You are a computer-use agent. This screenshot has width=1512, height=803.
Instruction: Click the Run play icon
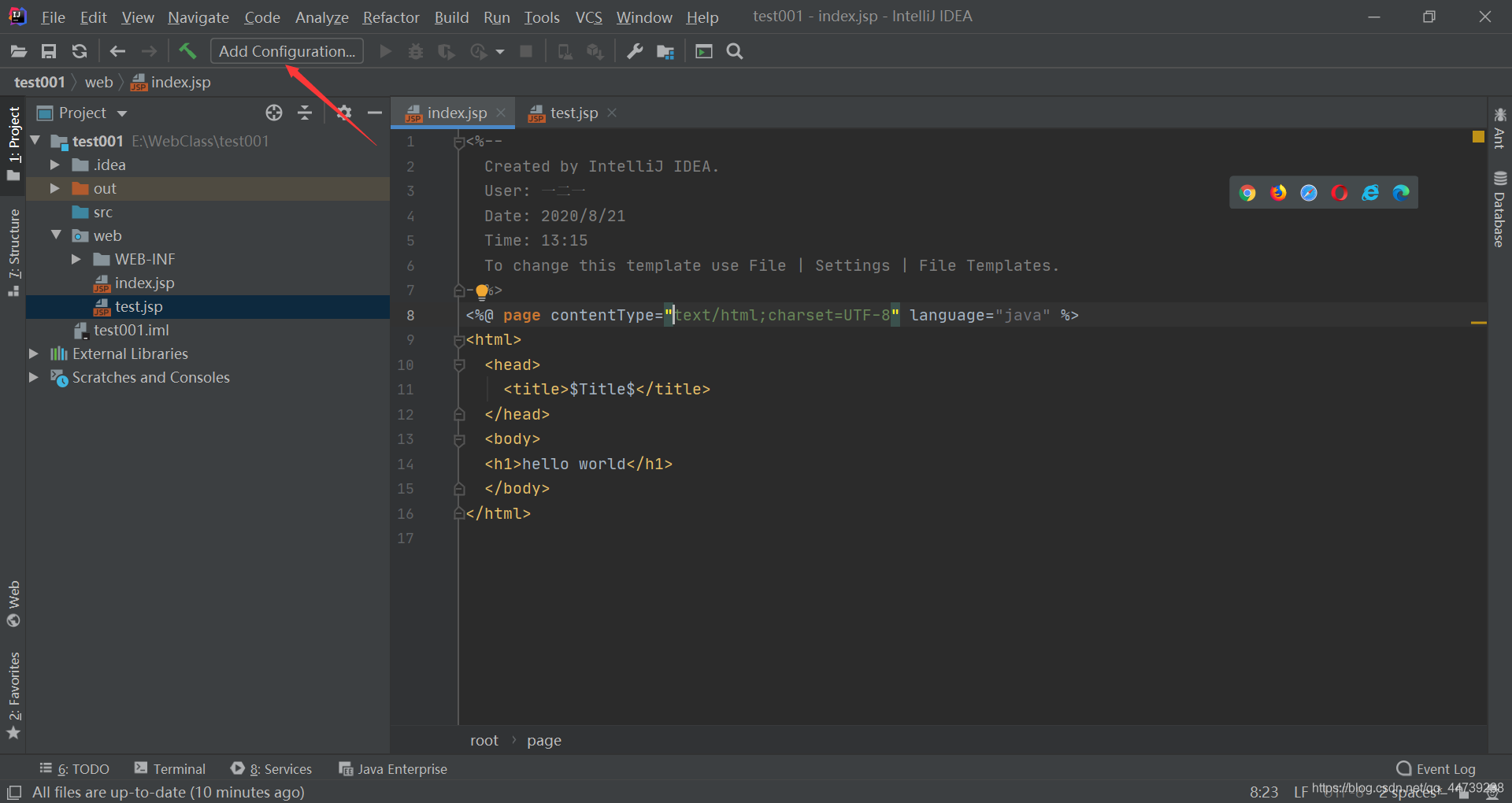386,51
